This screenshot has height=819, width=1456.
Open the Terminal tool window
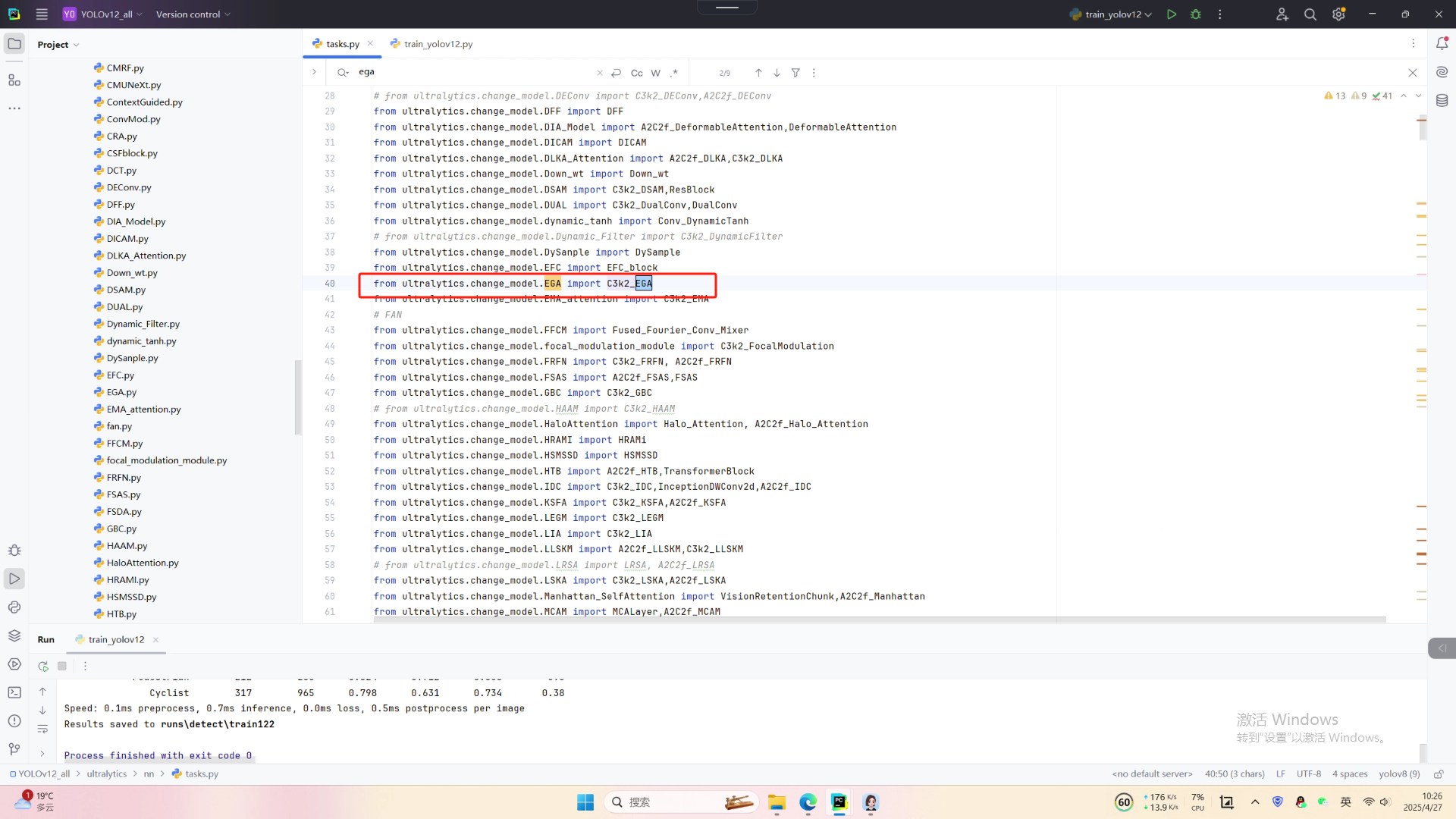14,692
